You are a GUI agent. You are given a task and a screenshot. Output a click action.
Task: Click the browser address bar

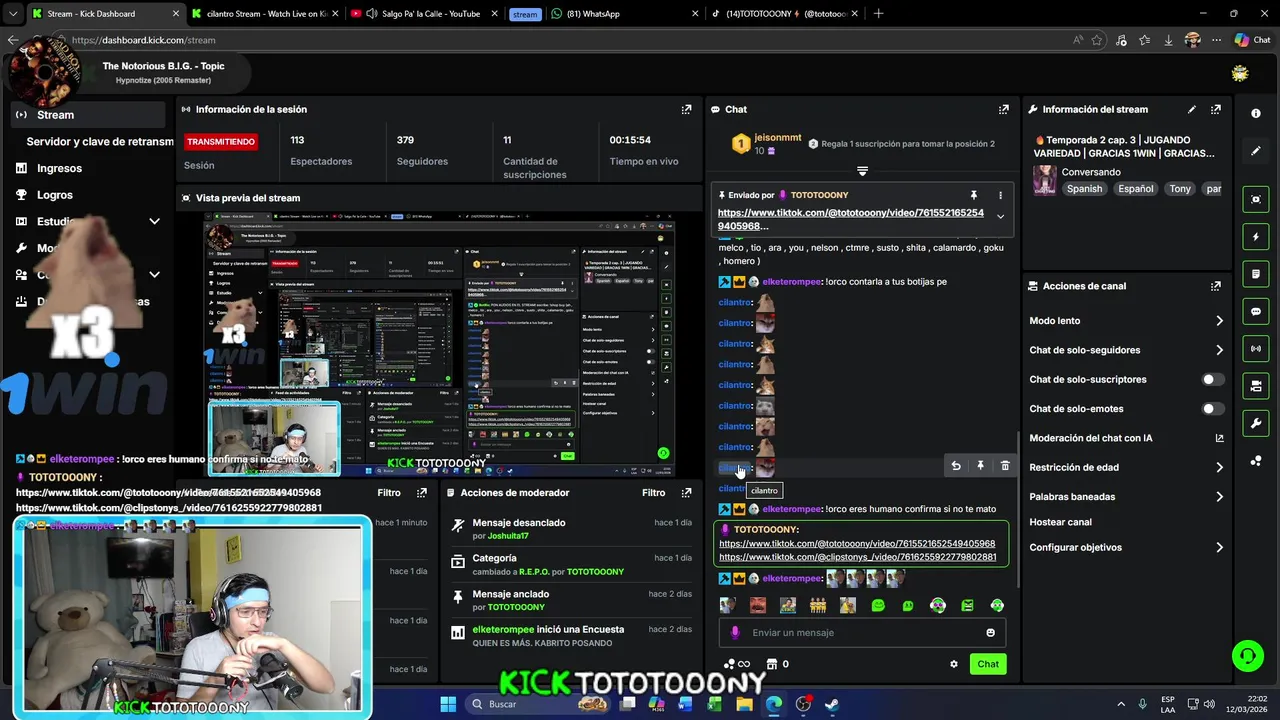(x=570, y=40)
